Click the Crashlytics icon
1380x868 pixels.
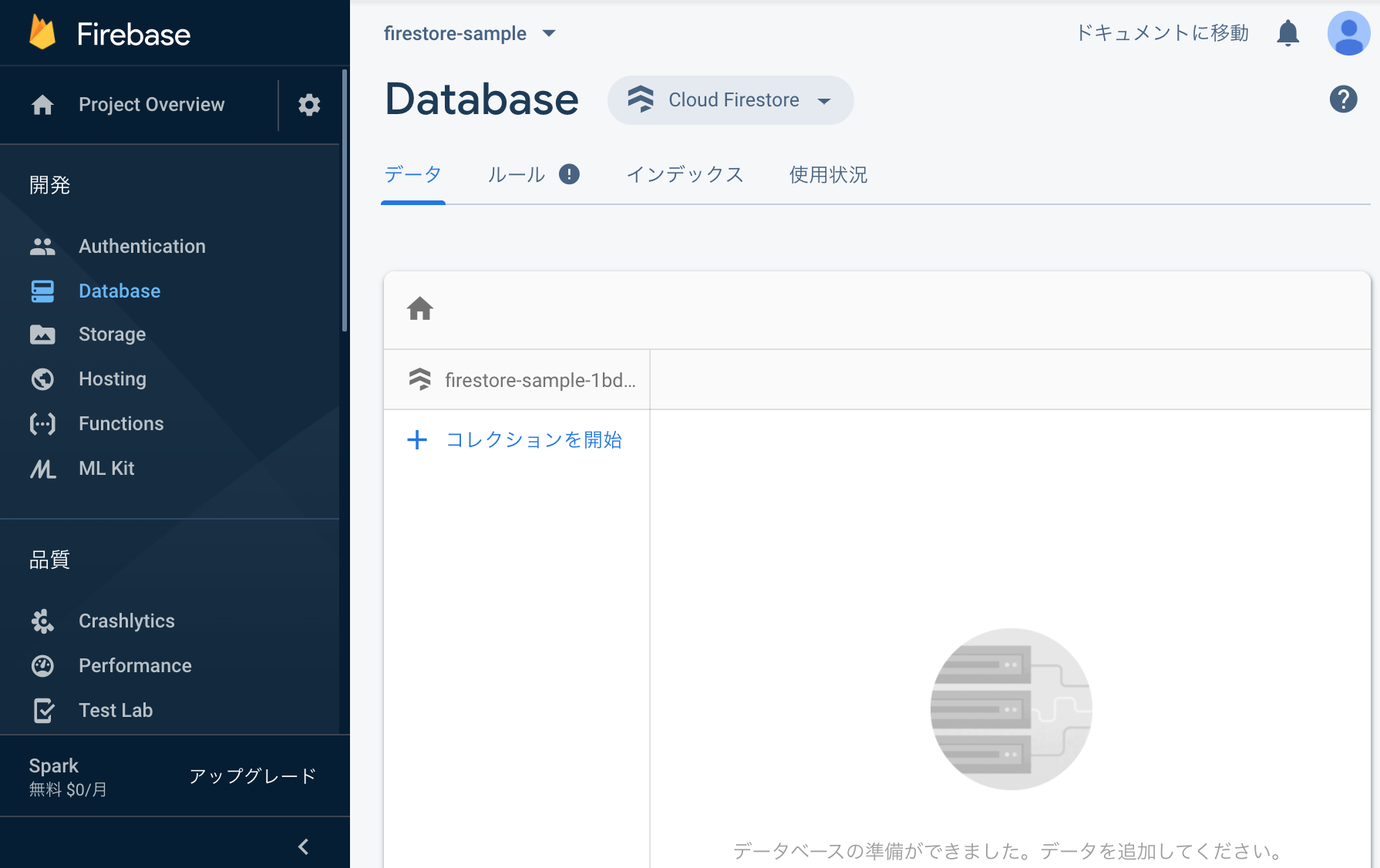coord(42,621)
